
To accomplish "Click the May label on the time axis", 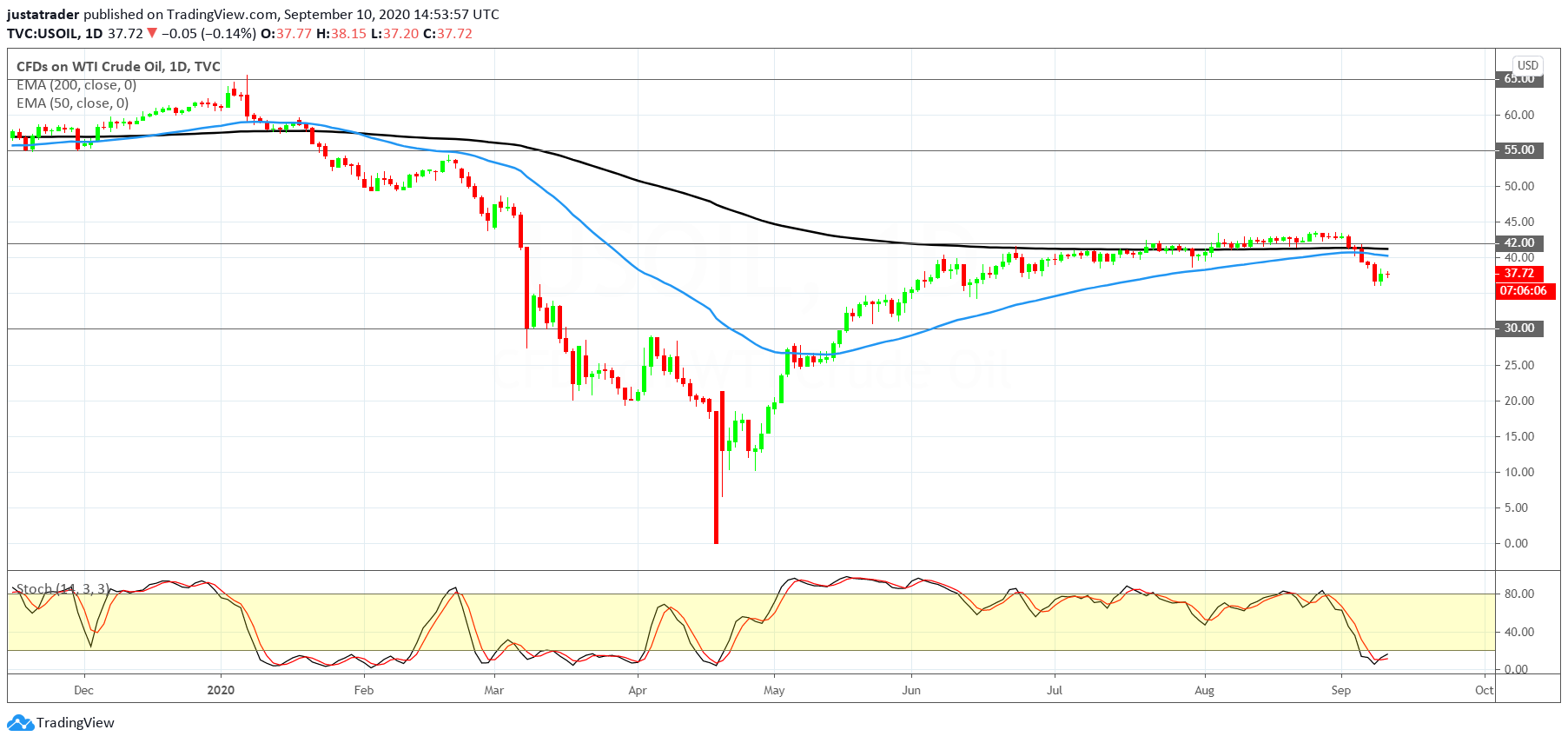I will click(x=774, y=691).
